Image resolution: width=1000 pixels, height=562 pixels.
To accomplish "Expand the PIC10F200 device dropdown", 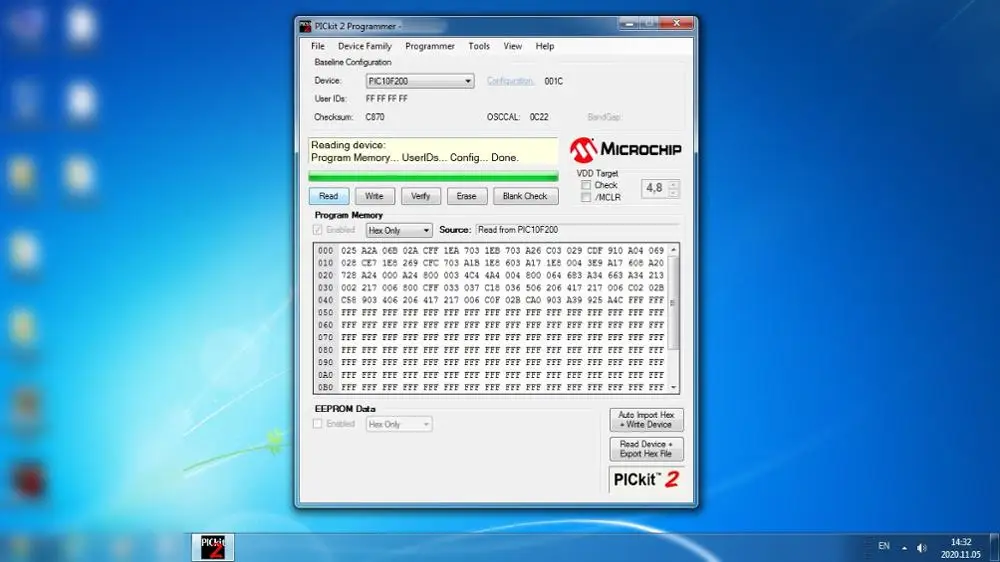I will coord(467,81).
